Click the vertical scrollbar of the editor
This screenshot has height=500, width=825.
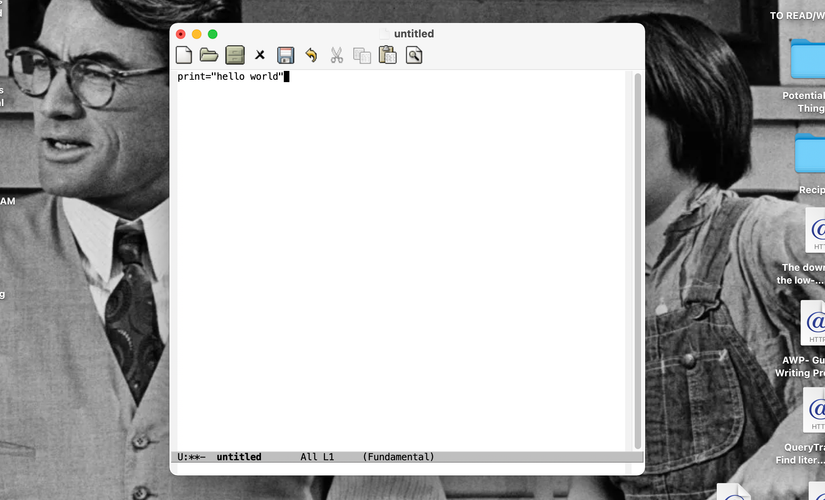click(x=638, y=261)
